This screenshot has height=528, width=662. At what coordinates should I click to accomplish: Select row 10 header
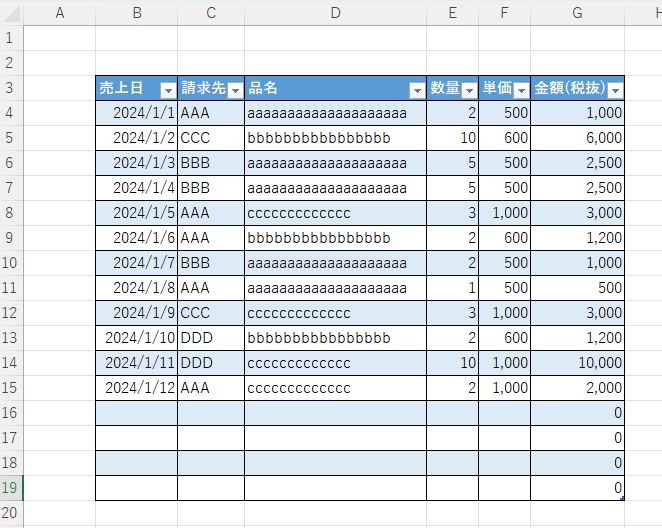[11, 263]
